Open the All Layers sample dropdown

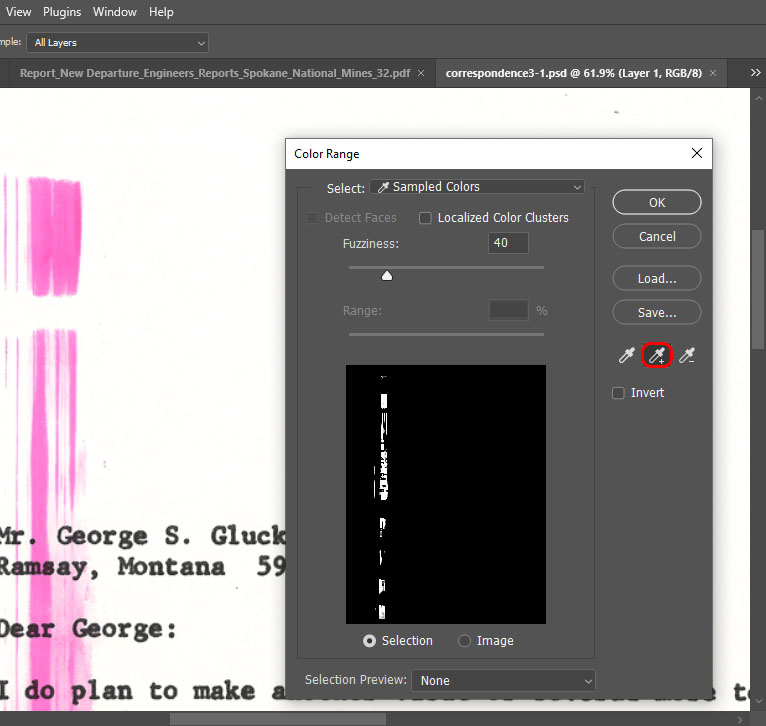point(117,43)
